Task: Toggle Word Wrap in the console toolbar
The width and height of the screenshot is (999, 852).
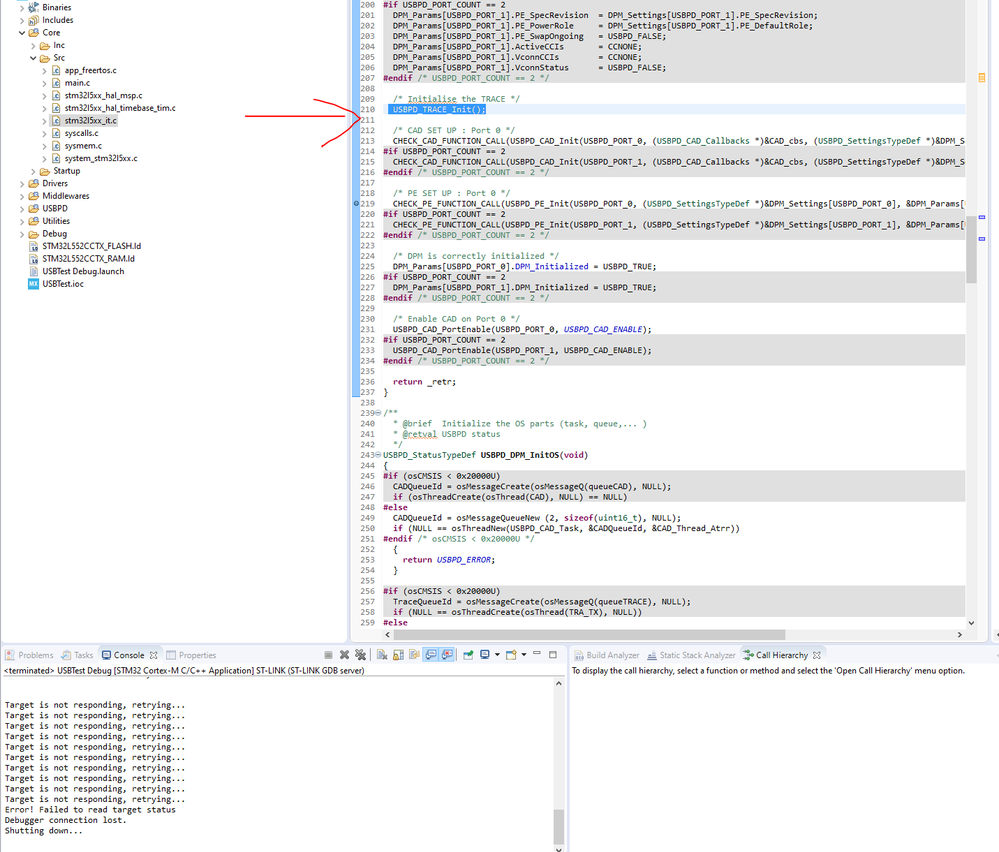Action: click(x=415, y=655)
